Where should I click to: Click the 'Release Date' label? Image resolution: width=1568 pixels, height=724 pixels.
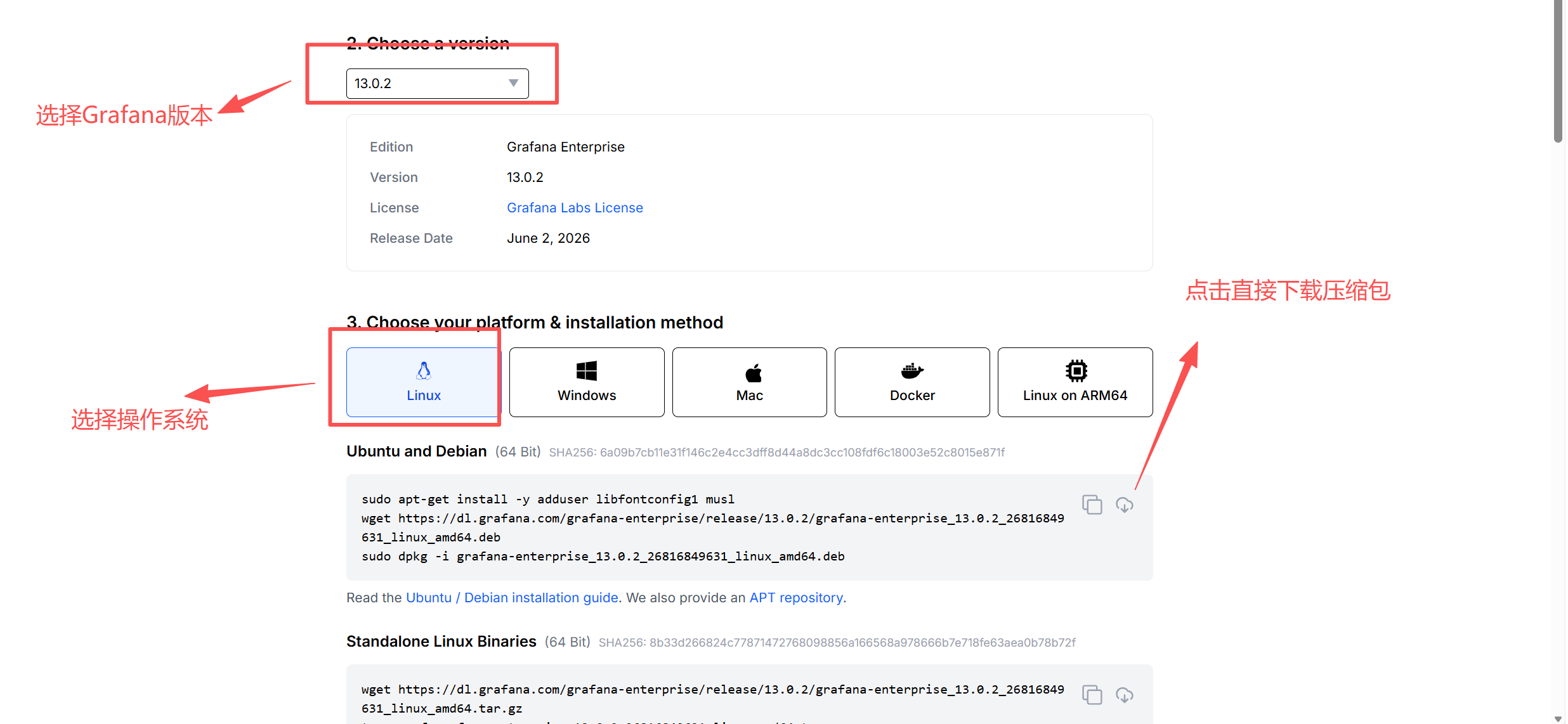point(411,238)
